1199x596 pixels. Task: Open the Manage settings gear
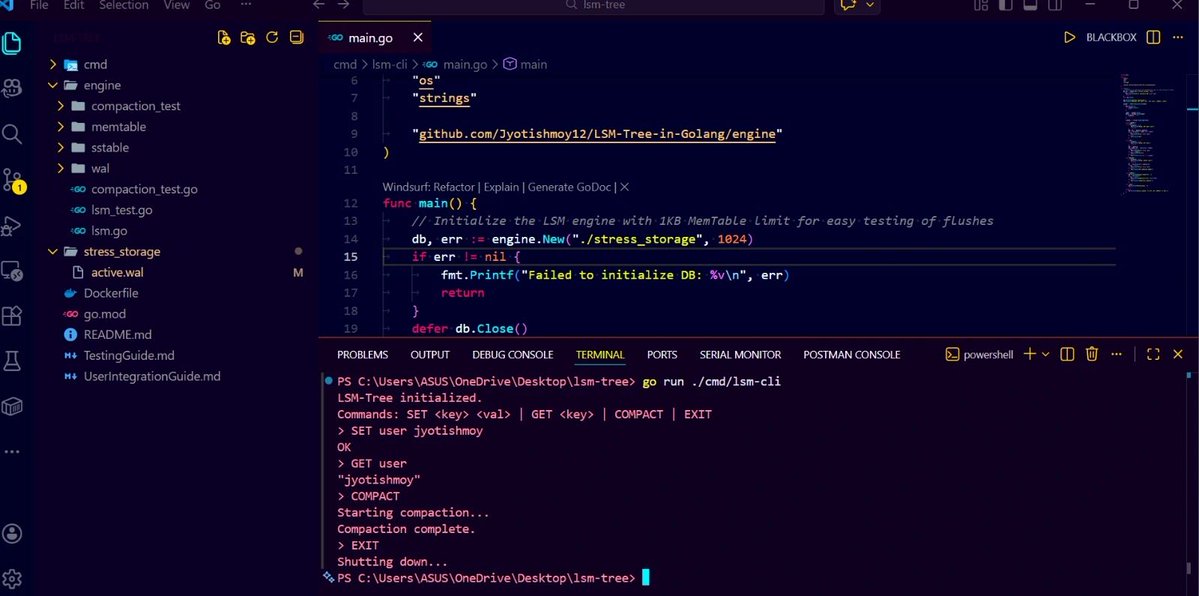pos(11,578)
